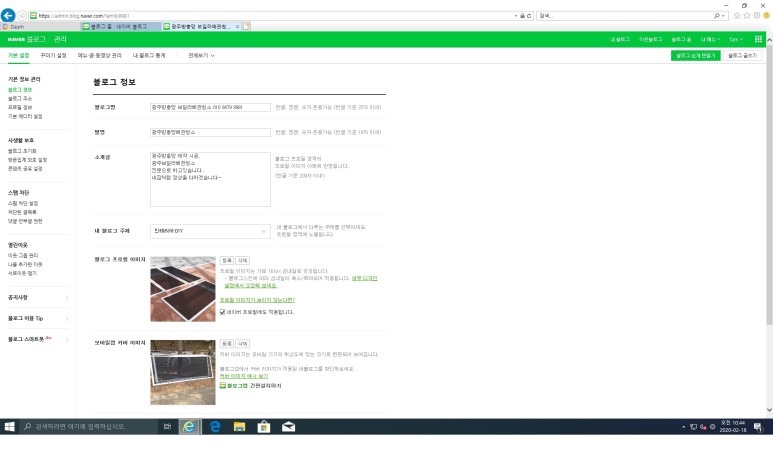773x456 pixels.
Task: Click the mobile app cover image thumbnail
Action: click(x=183, y=372)
